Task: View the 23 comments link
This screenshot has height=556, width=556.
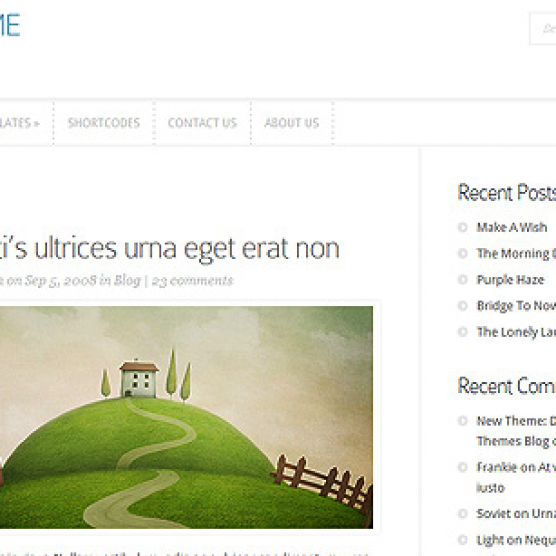Action: coord(193,280)
